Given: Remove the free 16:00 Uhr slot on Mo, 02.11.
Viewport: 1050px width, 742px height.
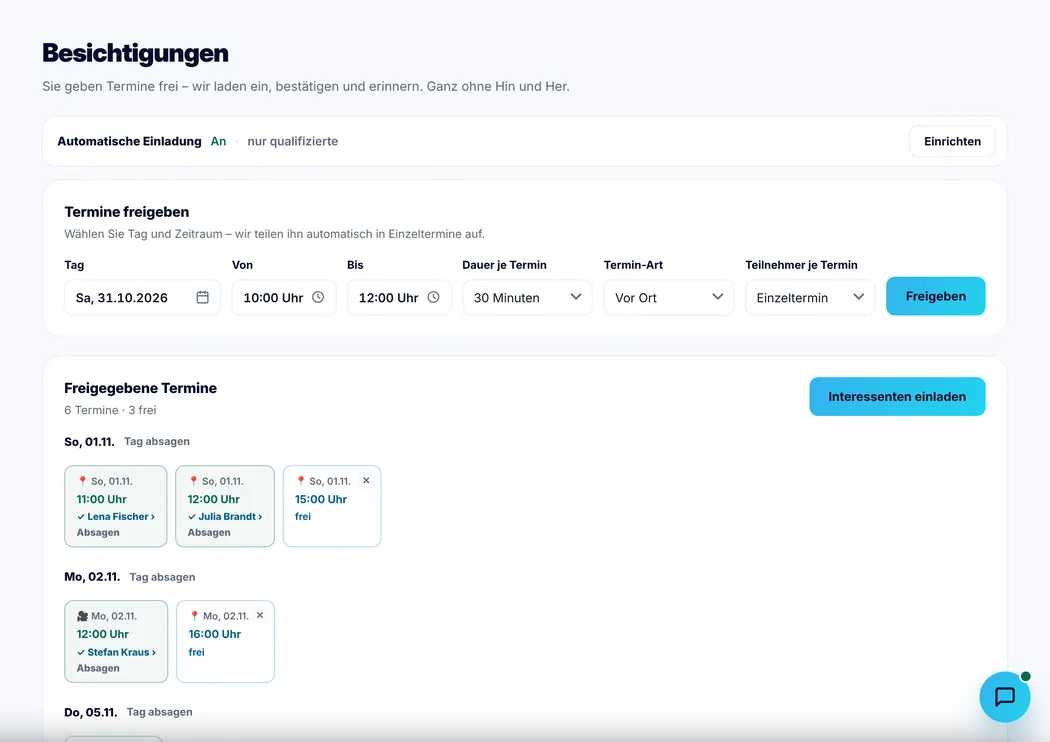Looking at the screenshot, I should (260, 615).
